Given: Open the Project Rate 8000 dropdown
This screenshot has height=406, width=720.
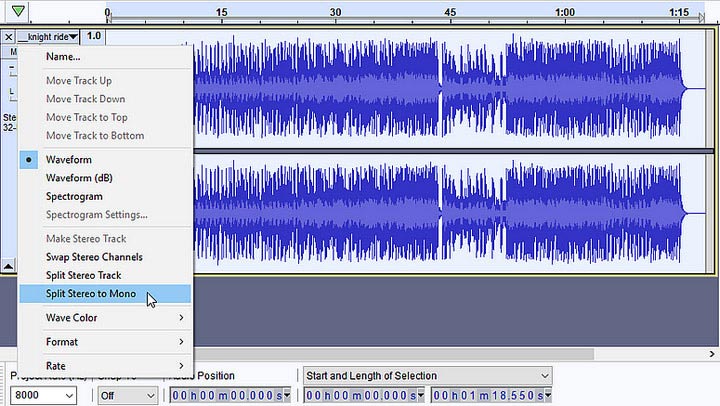Looking at the screenshot, I should 43,395.
